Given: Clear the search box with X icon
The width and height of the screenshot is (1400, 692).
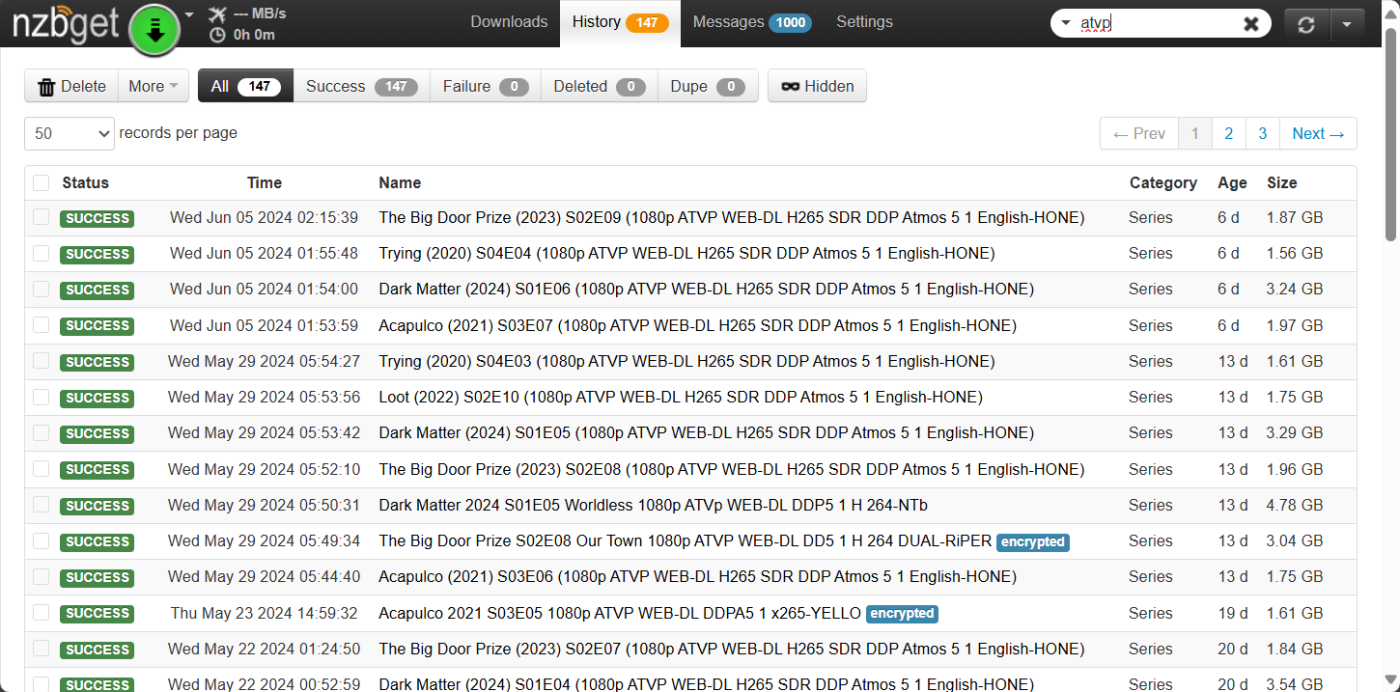Looking at the screenshot, I should pyautogui.click(x=1251, y=24).
